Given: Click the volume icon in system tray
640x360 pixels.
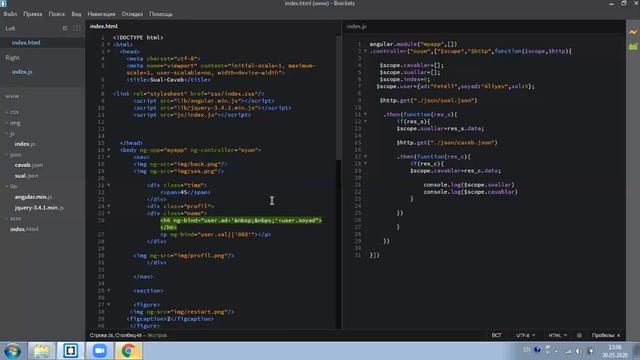Looking at the screenshot, I should pyautogui.click(x=579, y=351).
